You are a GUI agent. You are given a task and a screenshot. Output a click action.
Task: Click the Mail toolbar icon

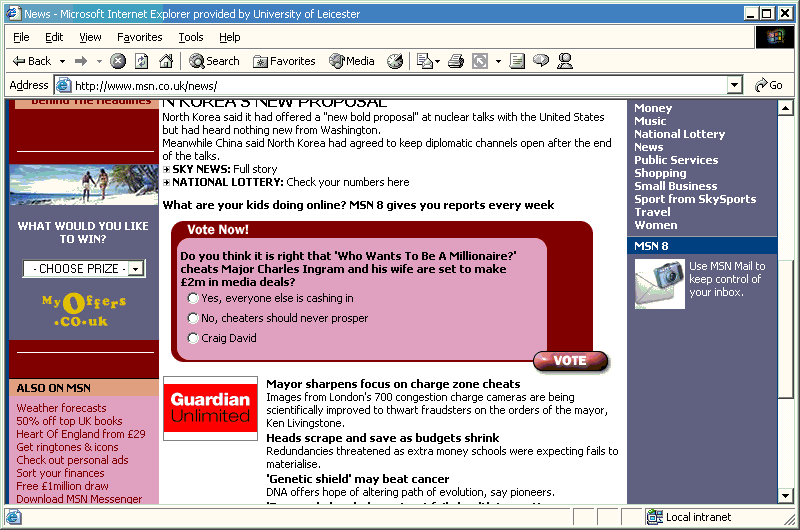(x=423, y=61)
